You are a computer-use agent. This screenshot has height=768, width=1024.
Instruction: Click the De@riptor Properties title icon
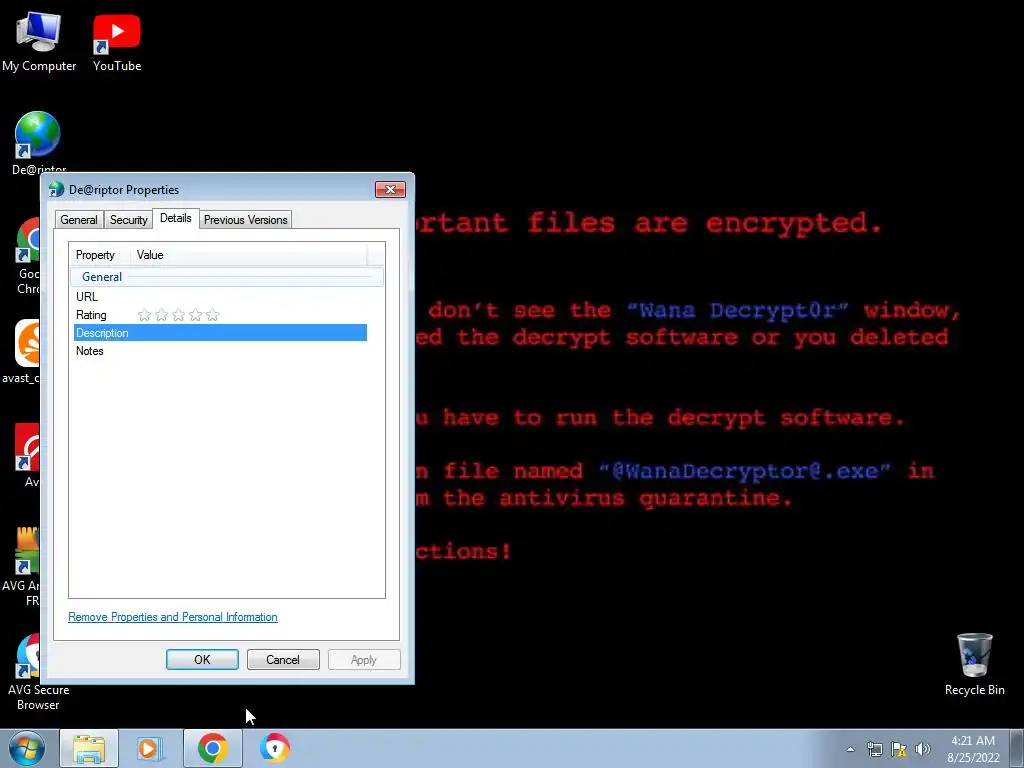[56, 189]
